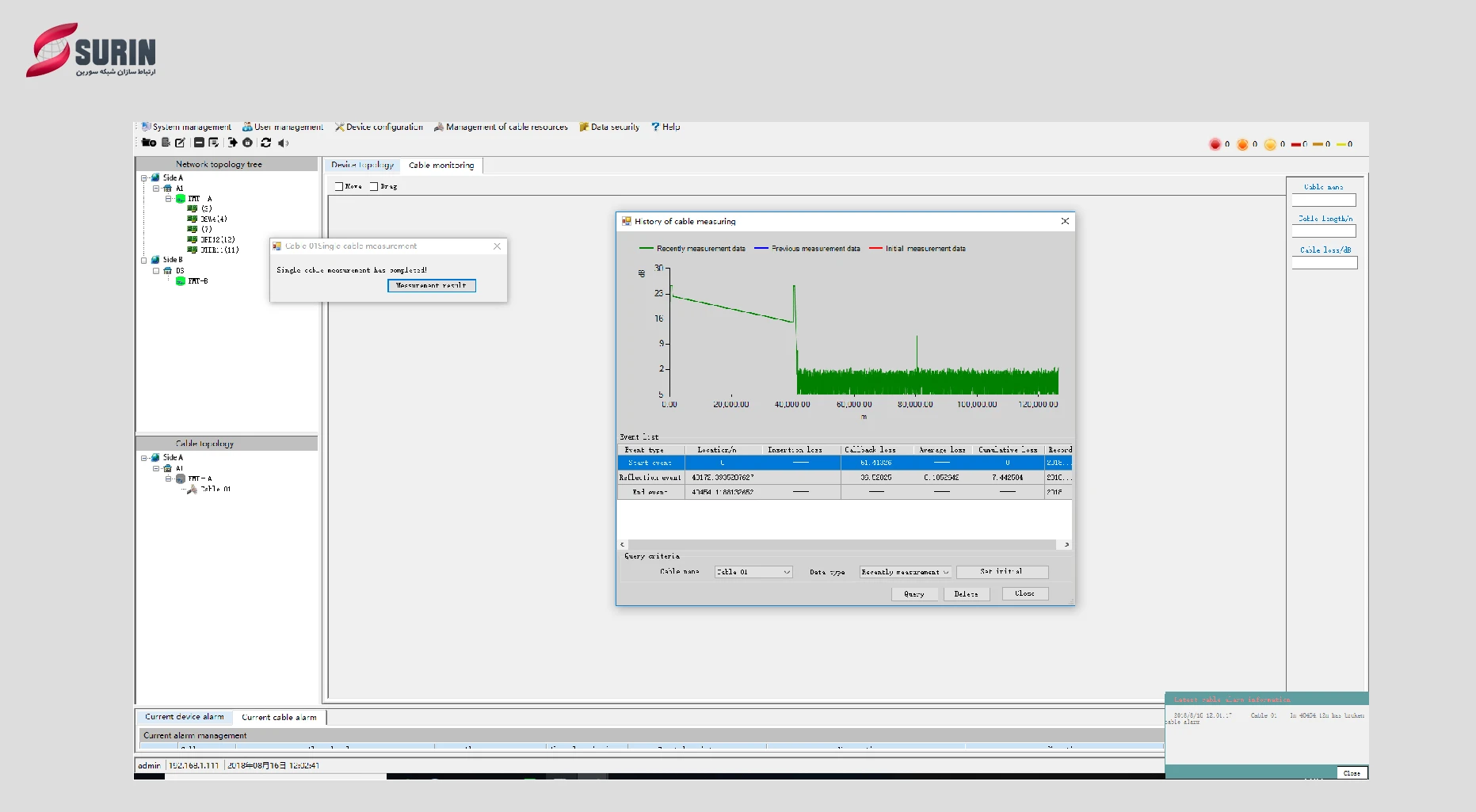Click the cable icon next to Cable 01
The height and width of the screenshot is (812, 1476).
click(192, 490)
